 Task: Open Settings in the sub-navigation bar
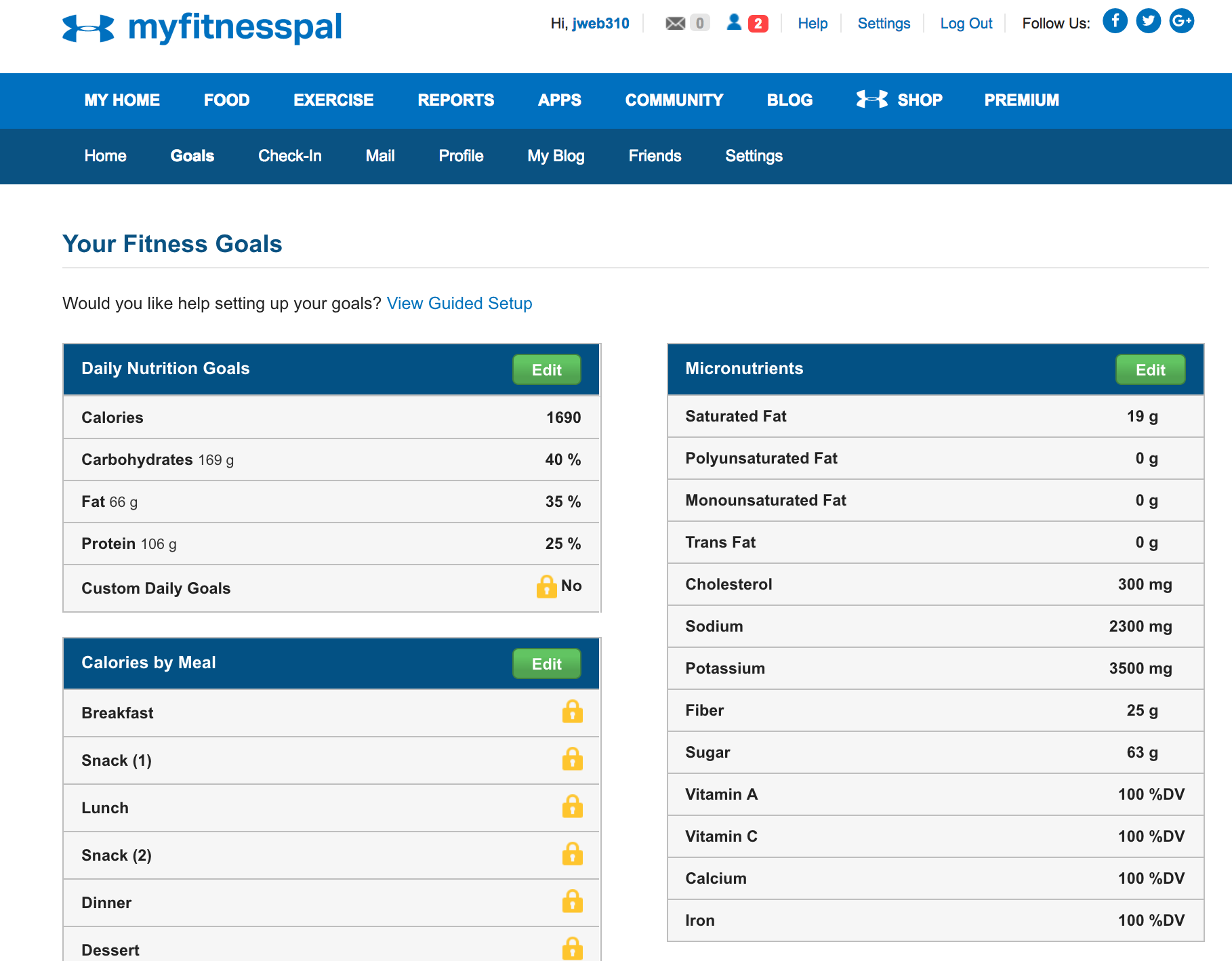(754, 156)
